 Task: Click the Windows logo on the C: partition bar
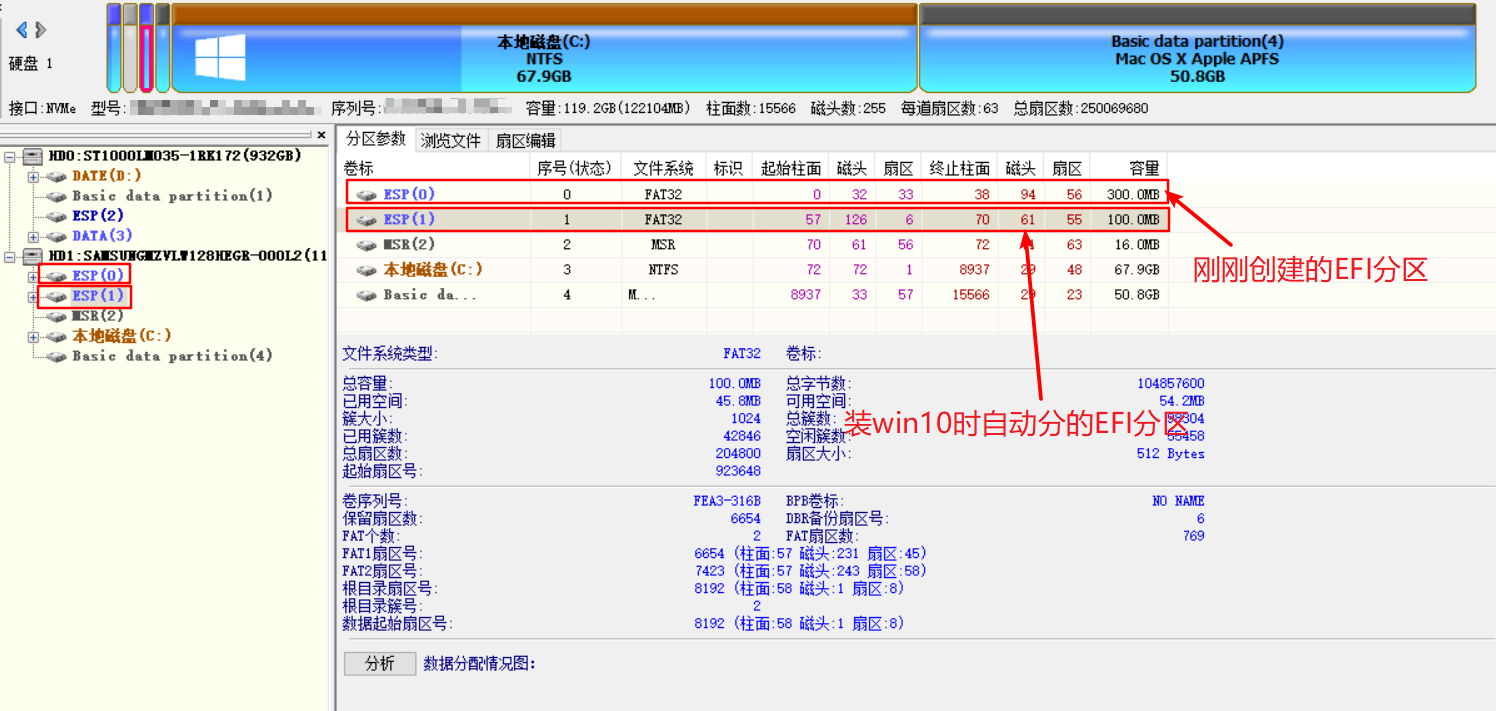(x=220, y=58)
